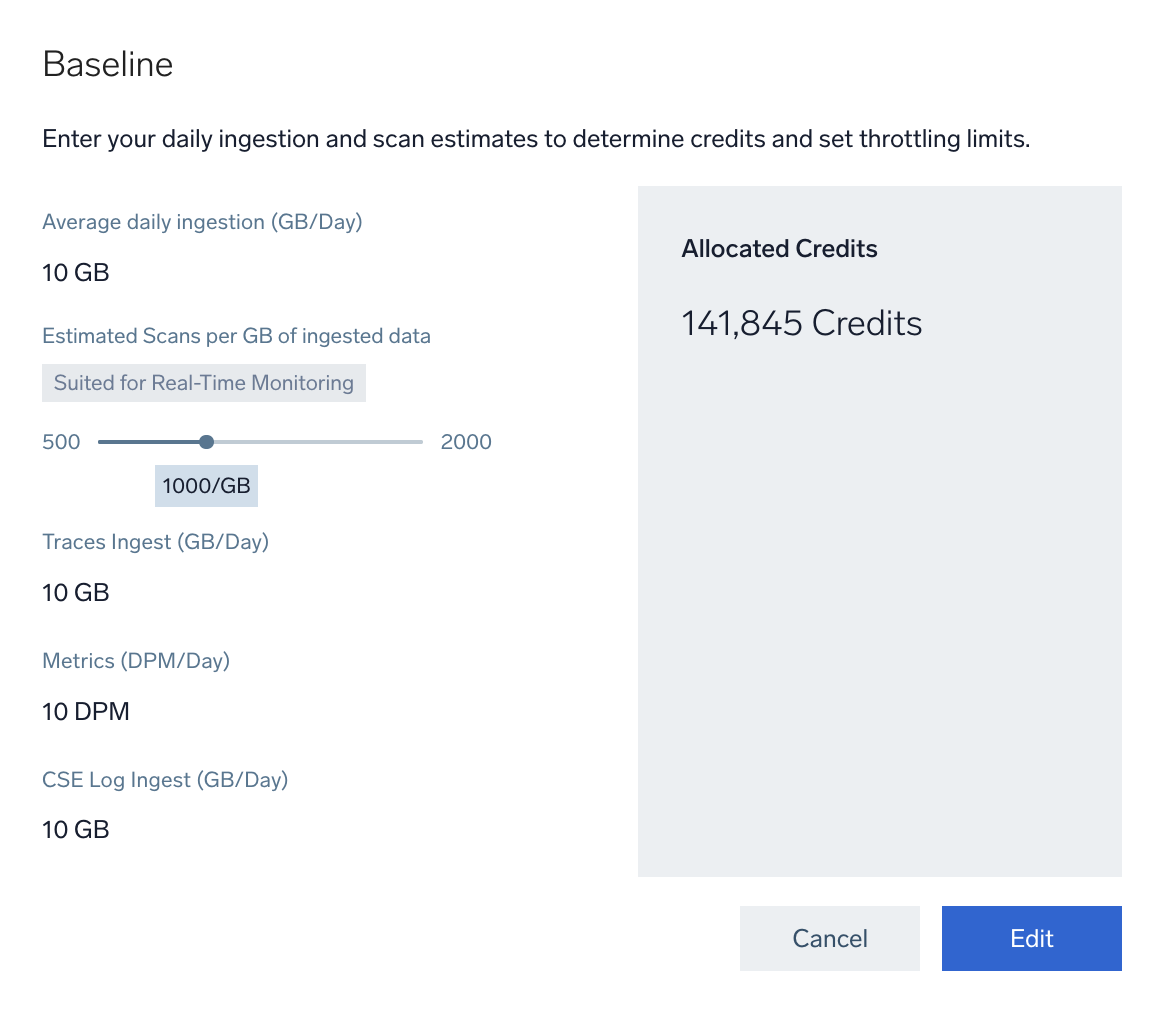Click the blue Edit button
1160x1010 pixels.
point(1031,938)
